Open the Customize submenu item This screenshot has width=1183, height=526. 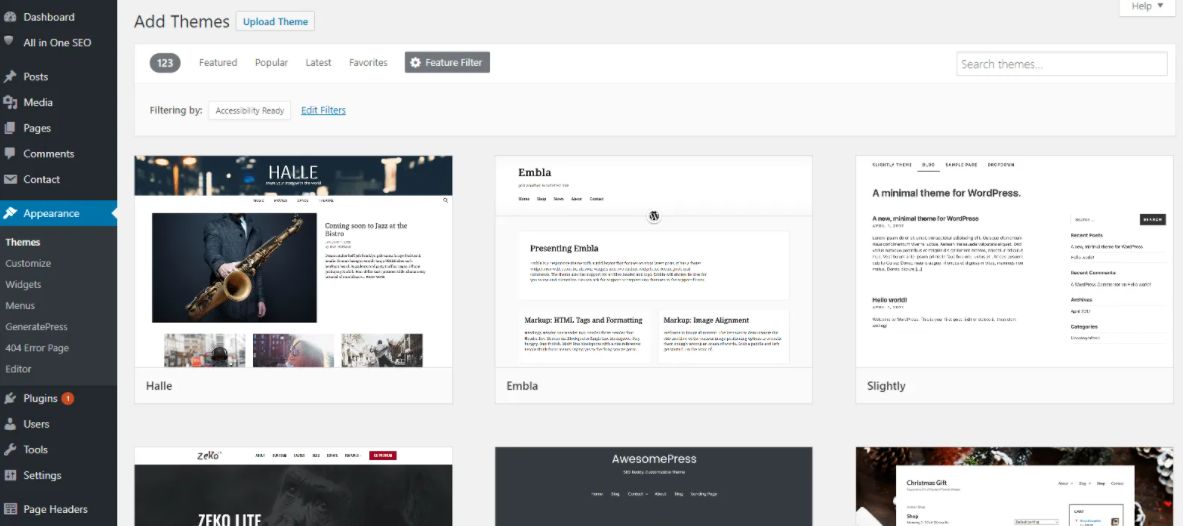click(28, 263)
